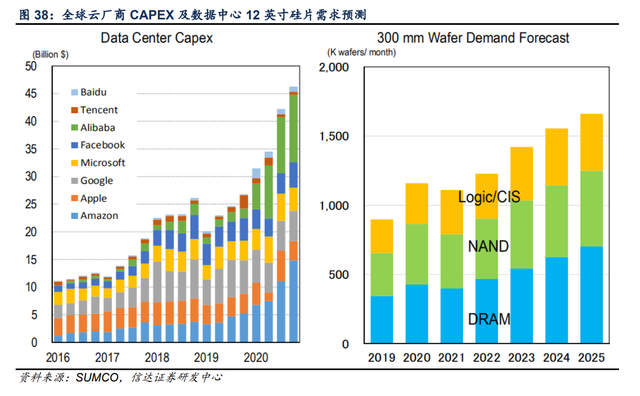Click the '2016' x-axis label in Capex chart
Image resolution: width=640 pixels, height=396 pixels.
[58, 358]
